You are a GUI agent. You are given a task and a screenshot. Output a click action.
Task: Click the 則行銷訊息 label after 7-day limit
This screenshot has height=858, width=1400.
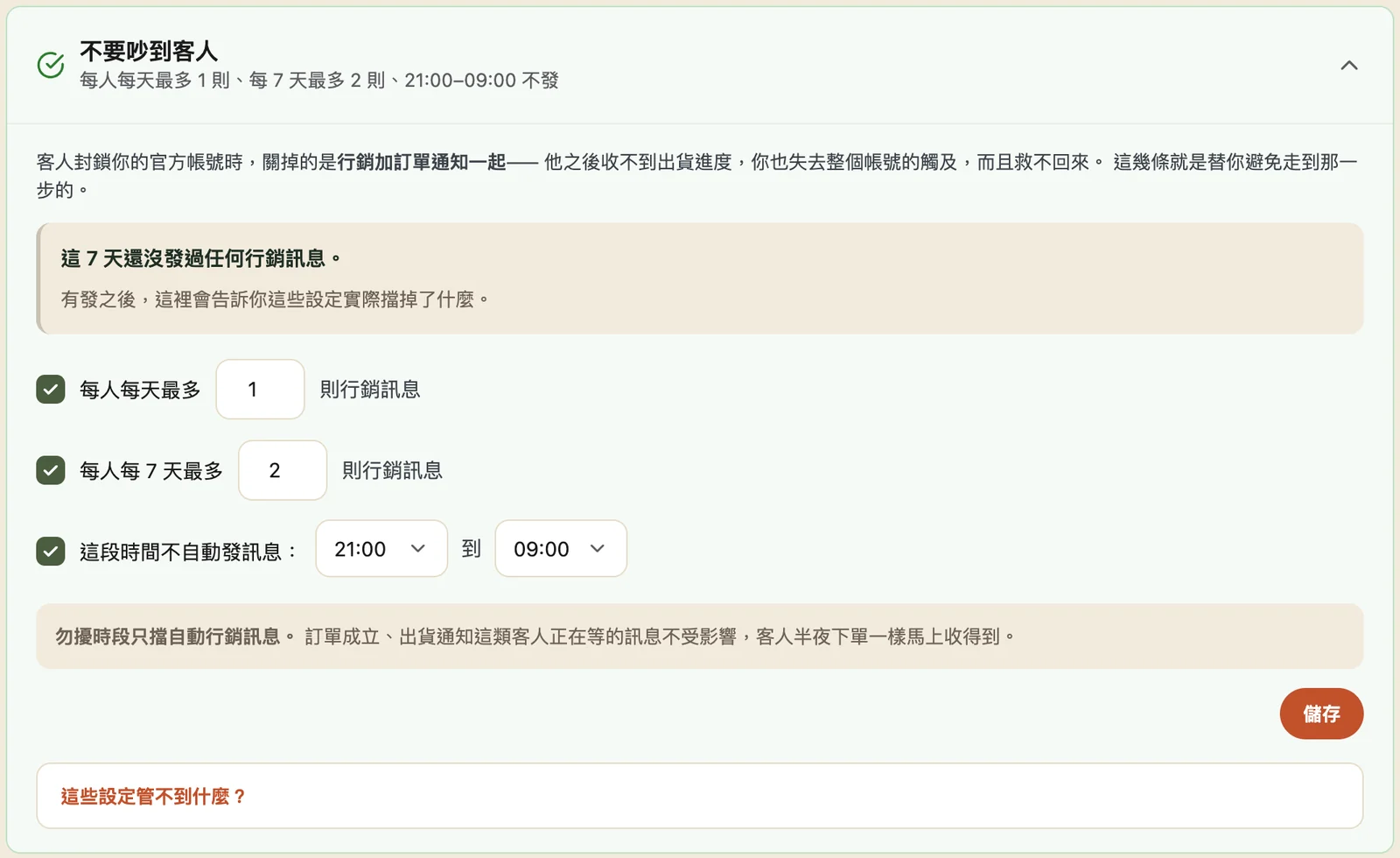[x=392, y=471]
